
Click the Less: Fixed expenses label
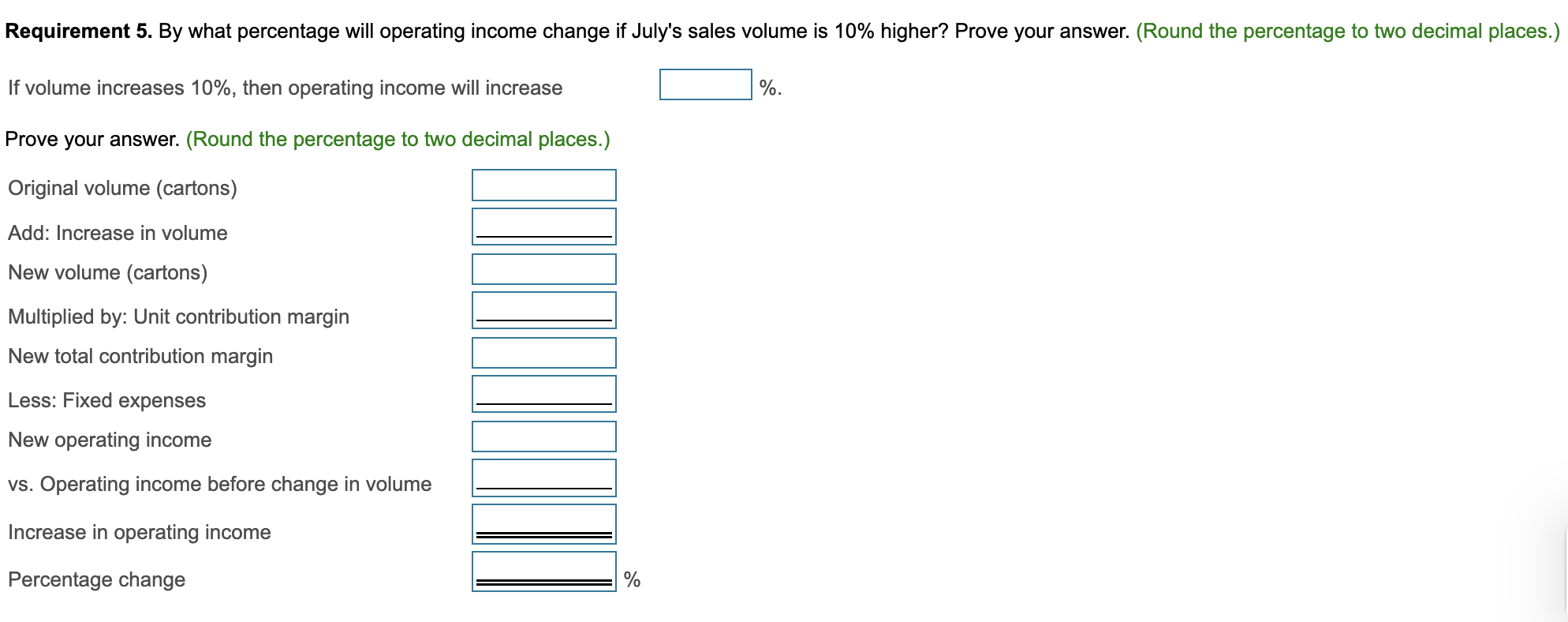(106, 400)
